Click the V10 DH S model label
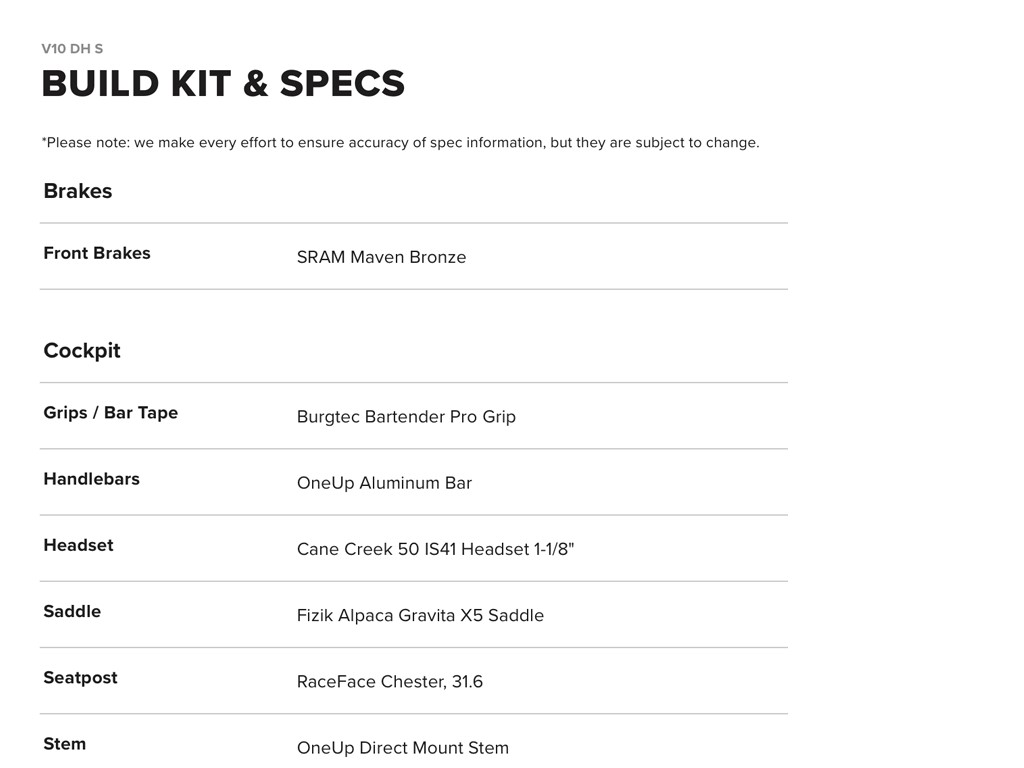This screenshot has height=768, width=1024. [72, 48]
